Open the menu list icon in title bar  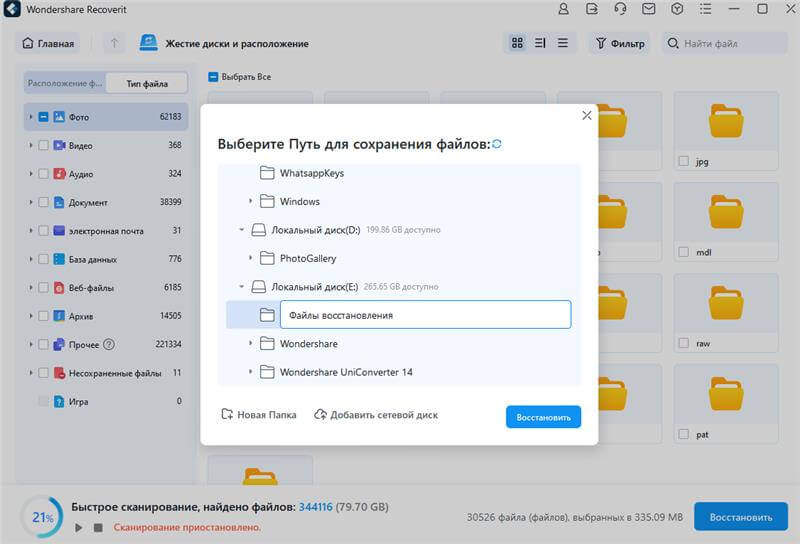(x=706, y=9)
